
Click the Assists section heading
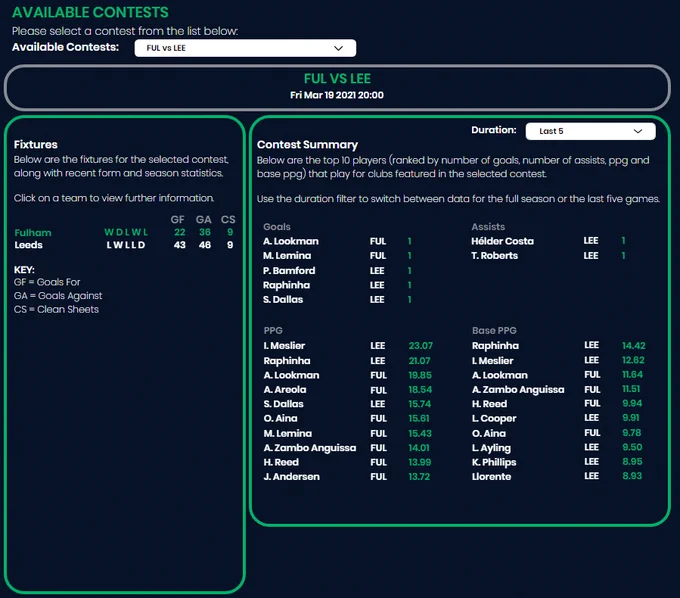[x=488, y=227]
